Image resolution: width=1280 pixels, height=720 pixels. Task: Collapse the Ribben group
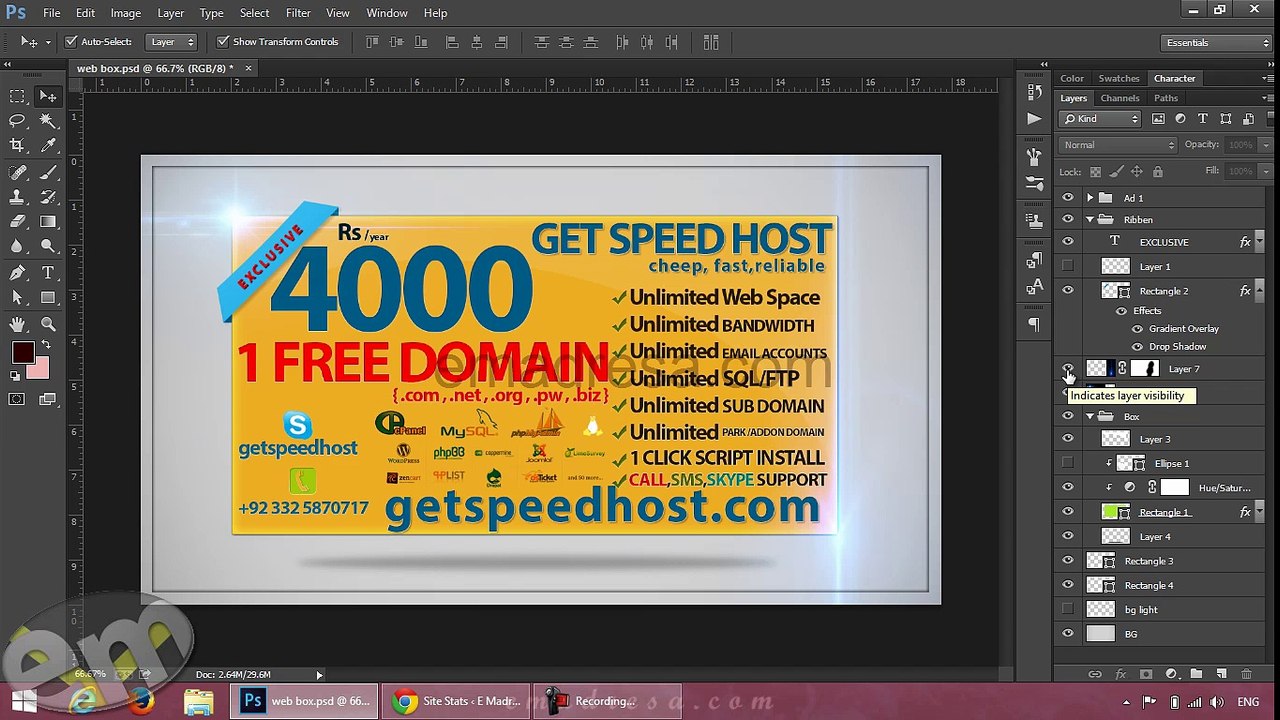tap(1090, 219)
